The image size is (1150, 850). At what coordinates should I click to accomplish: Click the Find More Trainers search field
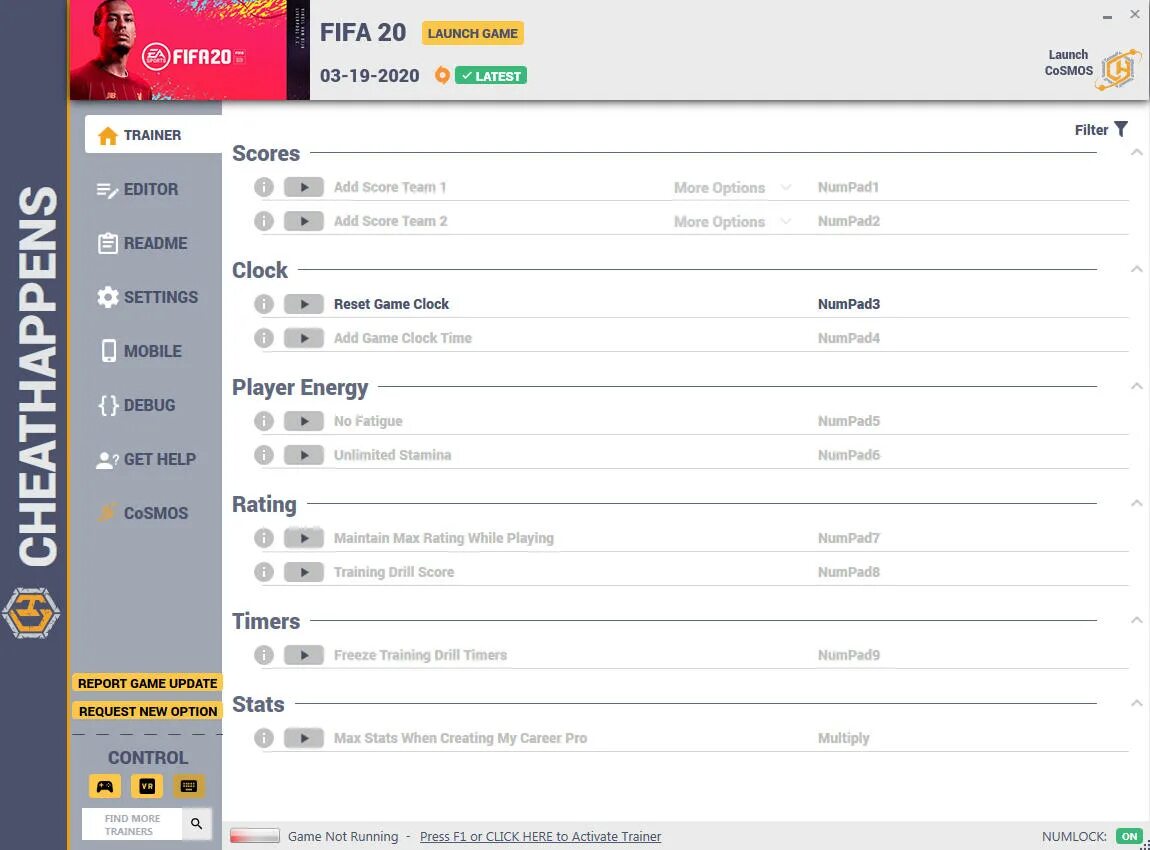tap(133, 824)
